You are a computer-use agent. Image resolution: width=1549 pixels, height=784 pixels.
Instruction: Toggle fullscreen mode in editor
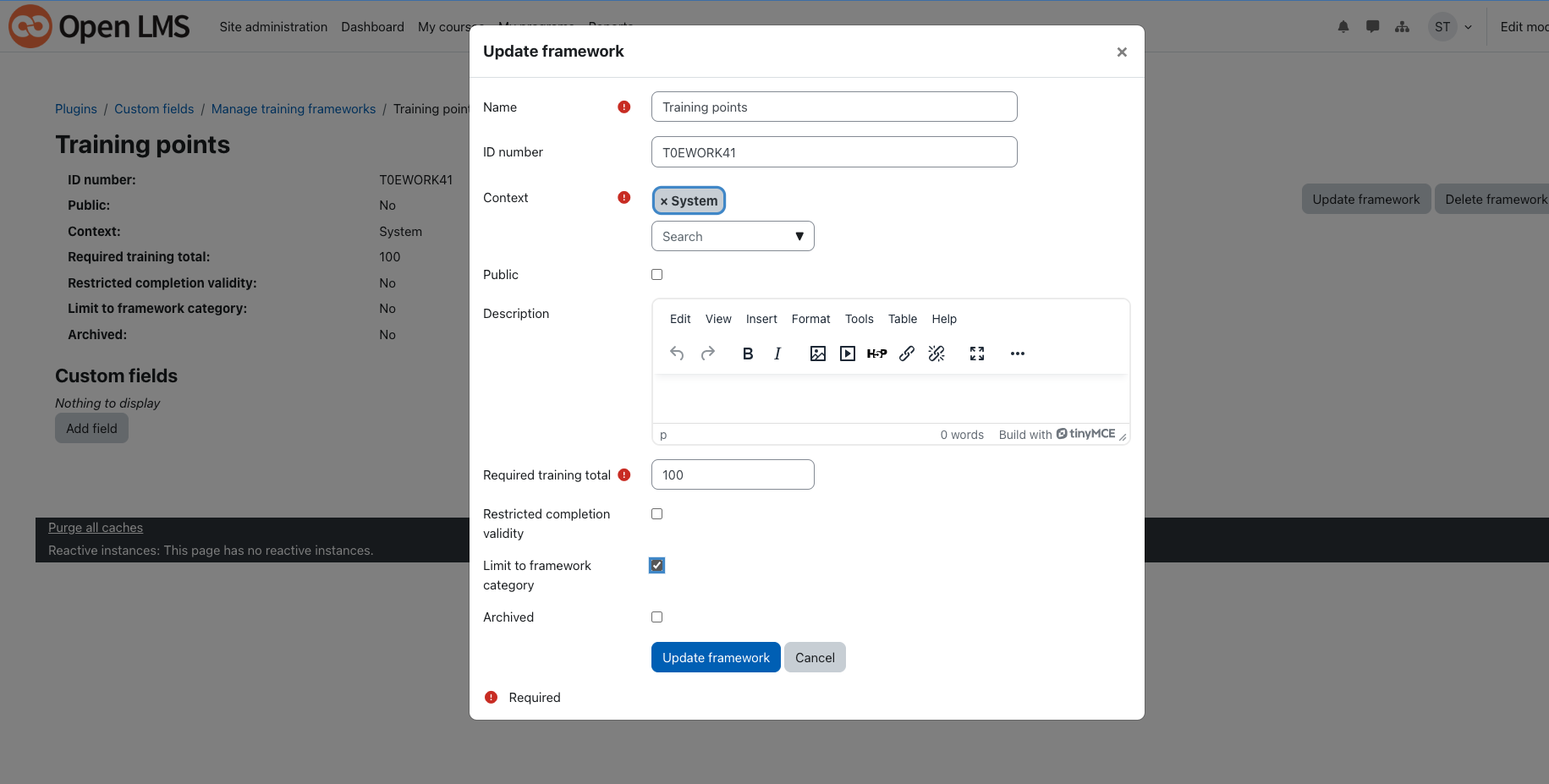coord(977,354)
